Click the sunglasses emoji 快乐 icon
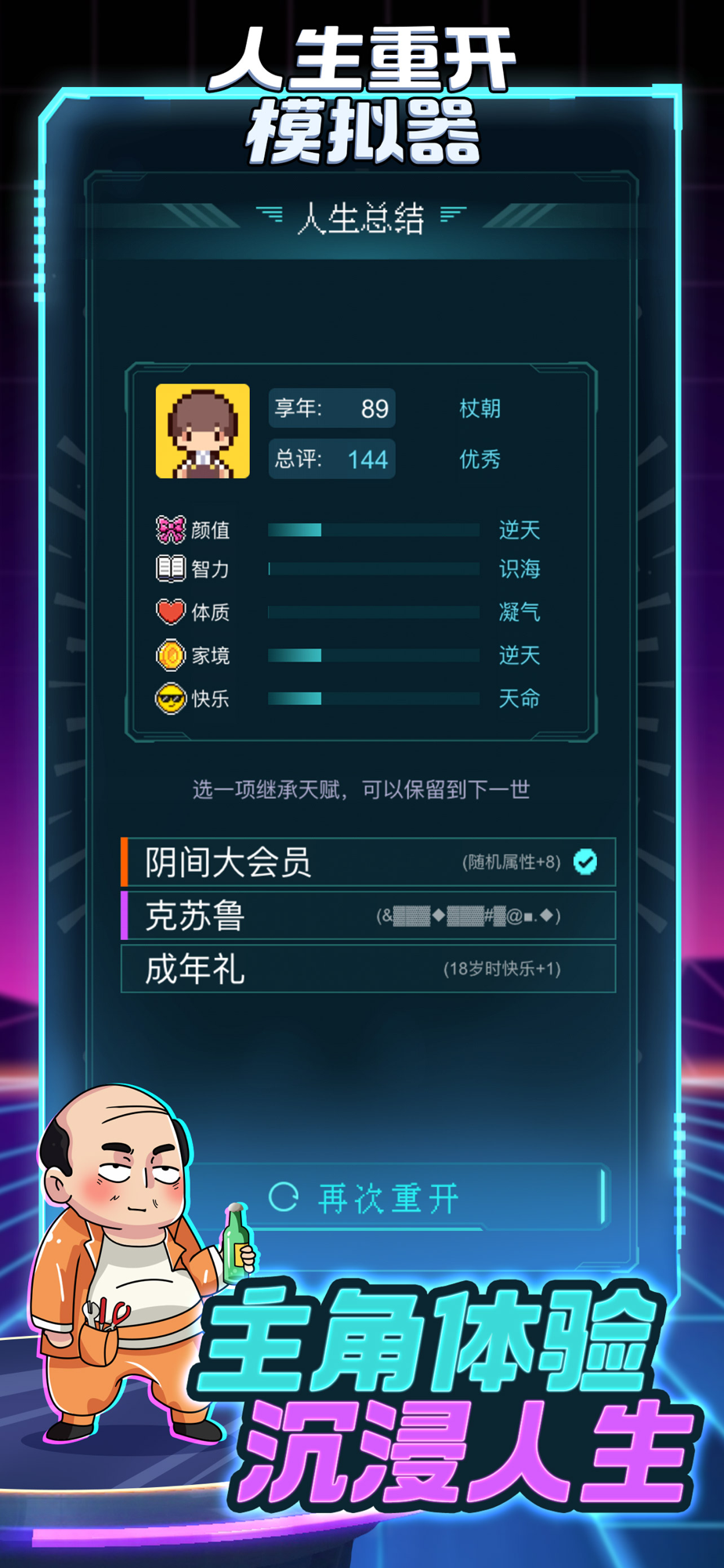724x1568 pixels. tap(171, 699)
